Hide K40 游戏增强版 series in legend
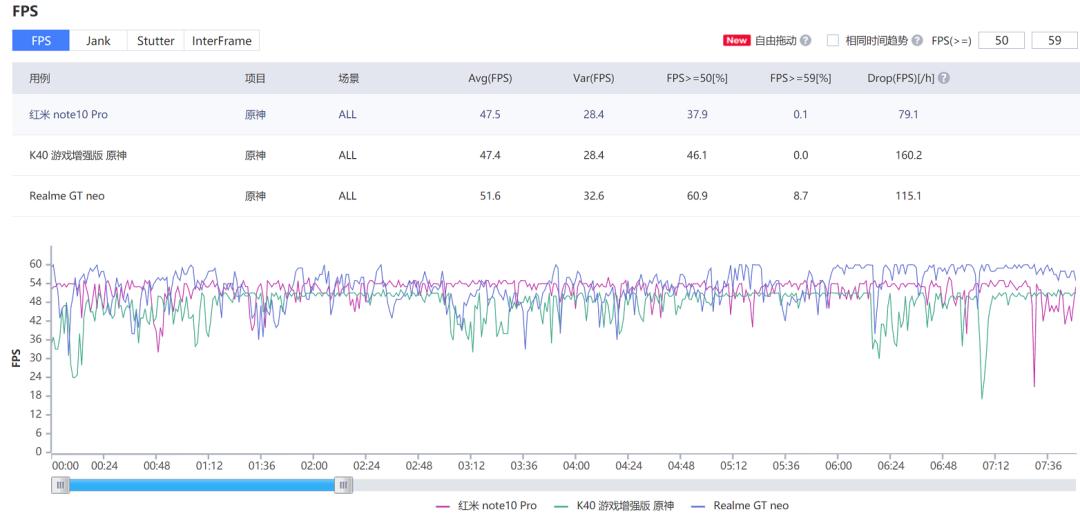The image size is (1080, 514). click(613, 506)
